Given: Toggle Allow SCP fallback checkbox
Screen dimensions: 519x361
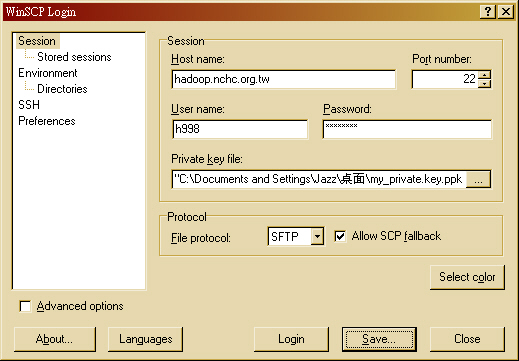Looking at the screenshot, I should point(340,236).
